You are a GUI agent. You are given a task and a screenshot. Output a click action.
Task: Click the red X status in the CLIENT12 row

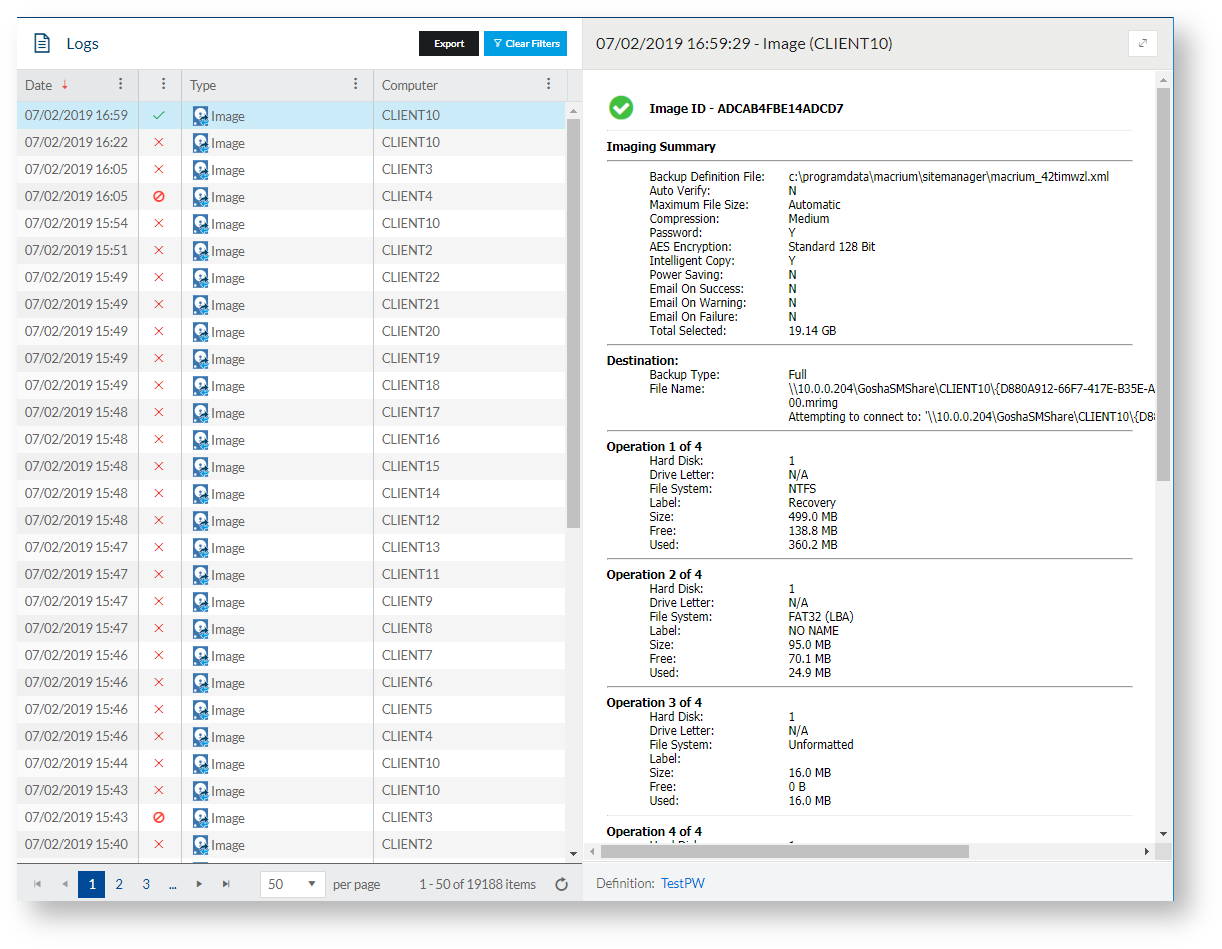coord(158,520)
